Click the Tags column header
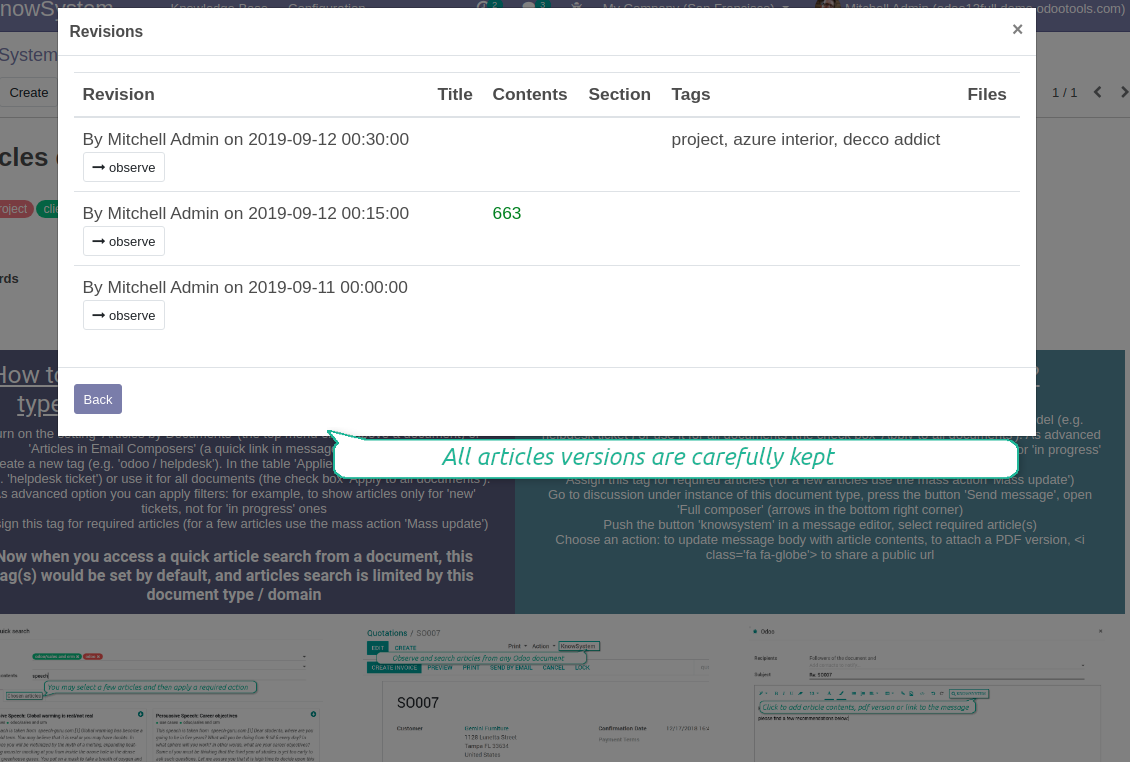 tap(690, 94)
